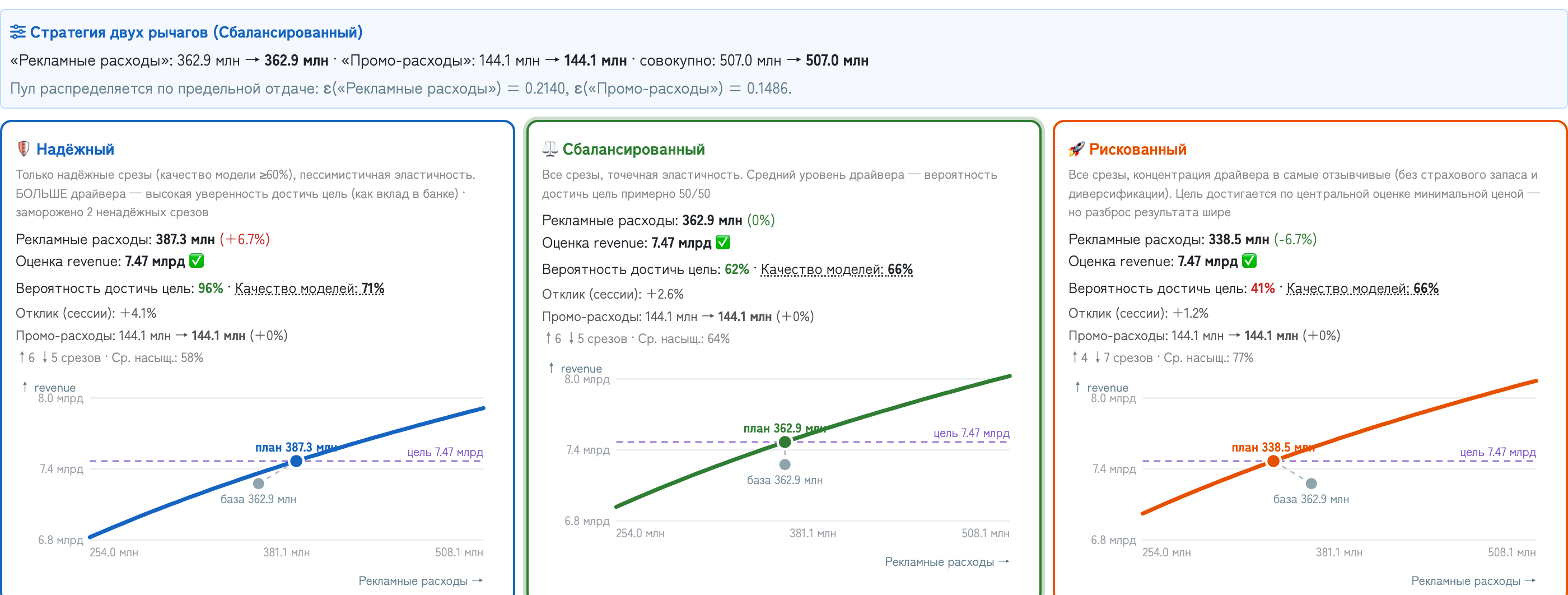Click the (+6.7%) ad spend change
Screen dimensions: 1568x595
click(245, 239)
